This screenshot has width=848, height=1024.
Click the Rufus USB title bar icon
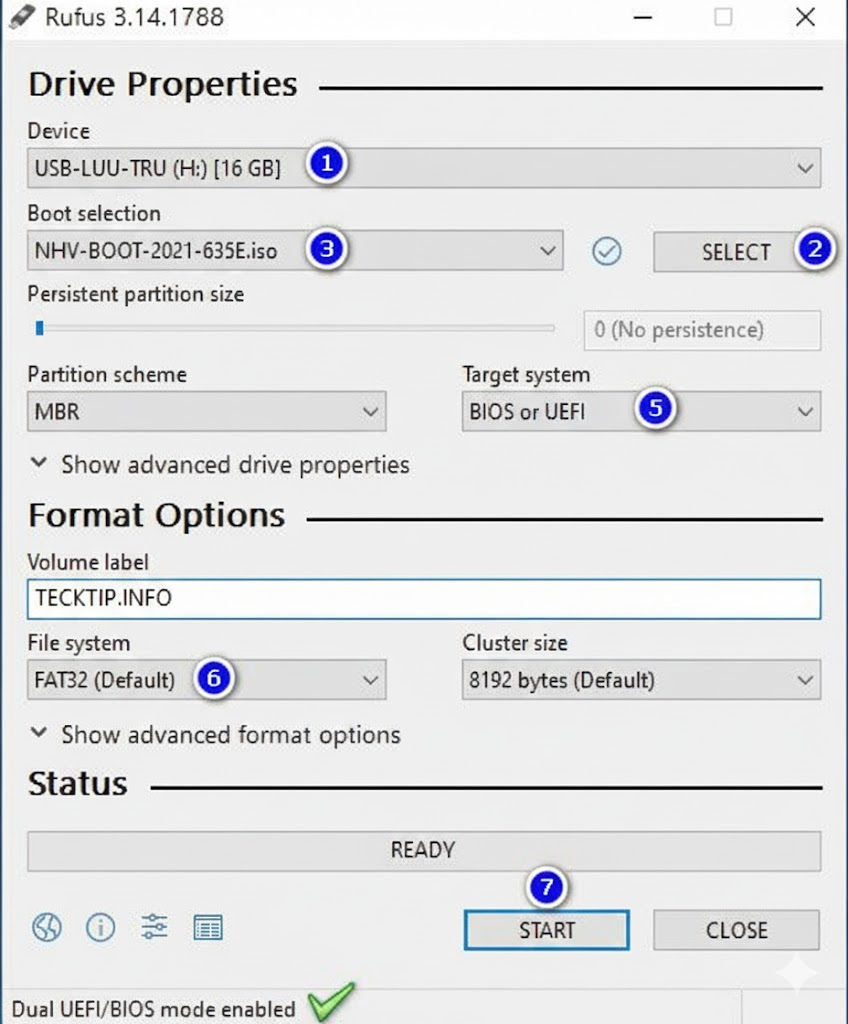[x=20, y=17]
